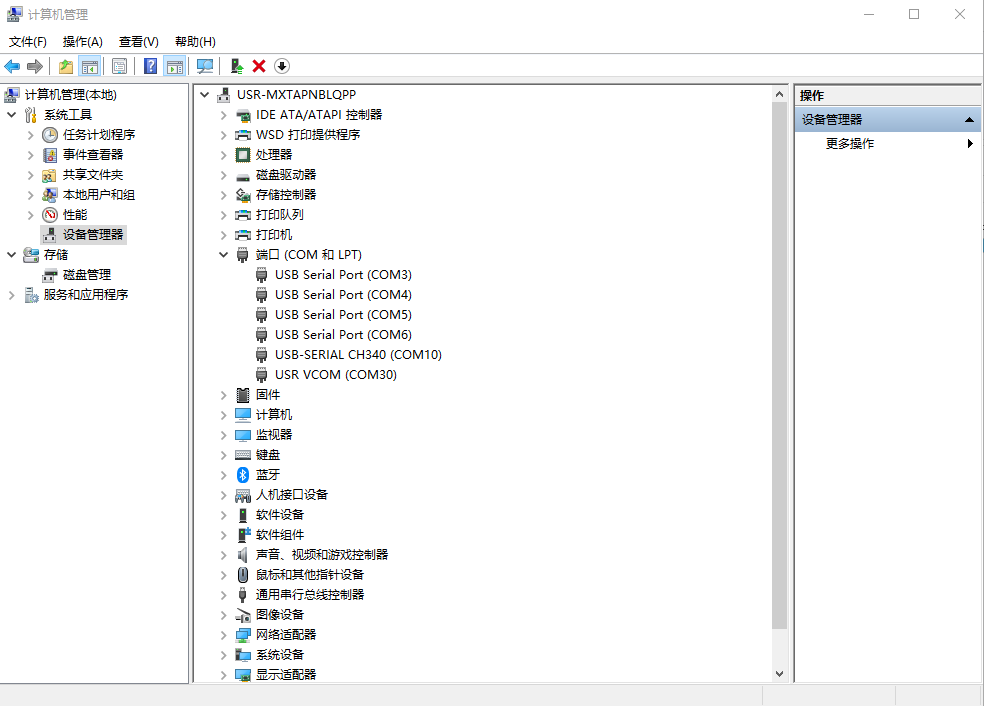Click the camera icon beside 图像设备
The width and height of the screenshot is (984, 706).
coord(243,615)
